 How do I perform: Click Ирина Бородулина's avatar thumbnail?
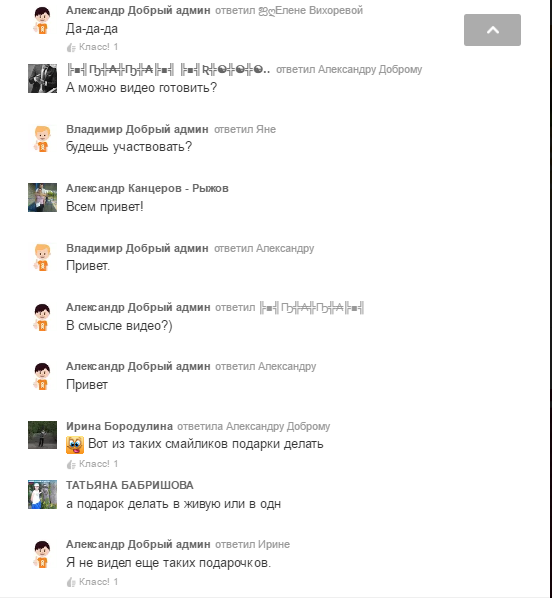(x=42, y=435)
